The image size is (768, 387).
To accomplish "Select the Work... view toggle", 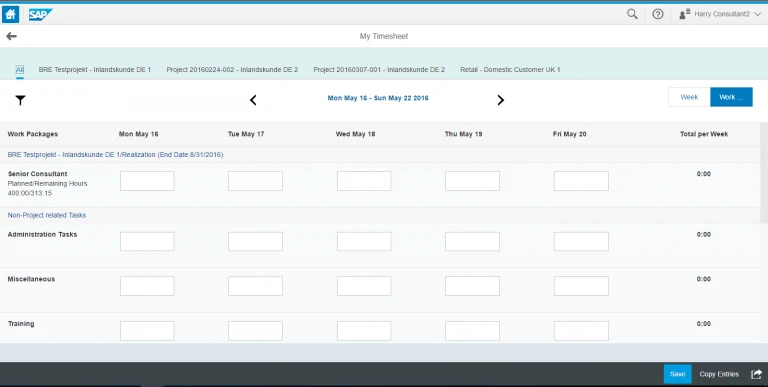I will 731,97.
